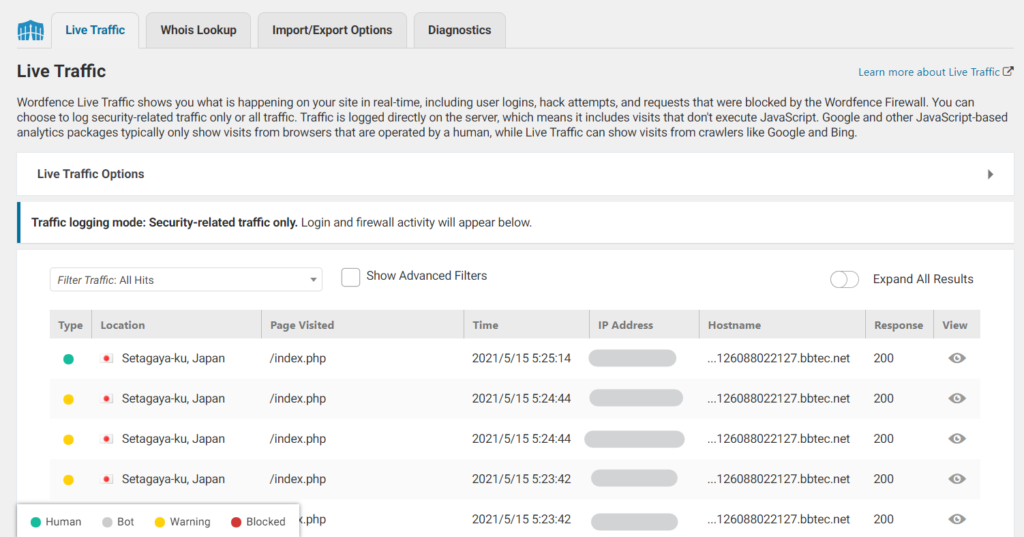Click the Human legend label
The image size is (1024, 537).
coord(63,522)
